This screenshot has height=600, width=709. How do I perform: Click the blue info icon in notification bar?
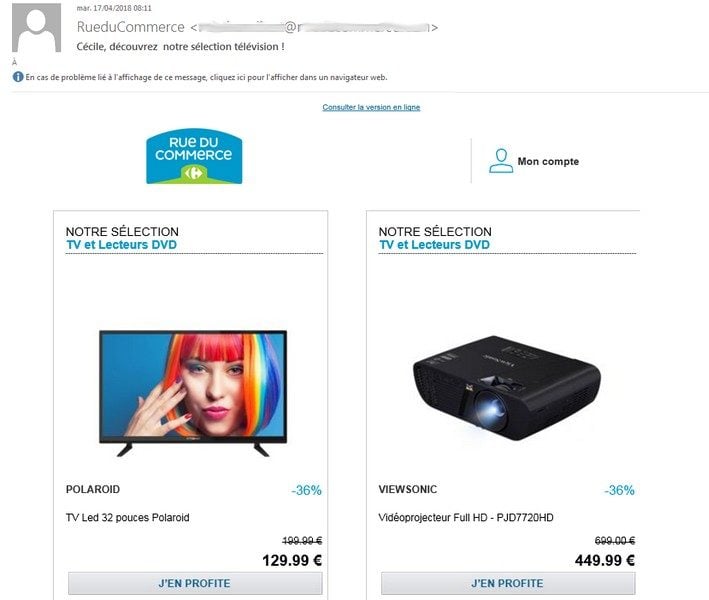18,77
